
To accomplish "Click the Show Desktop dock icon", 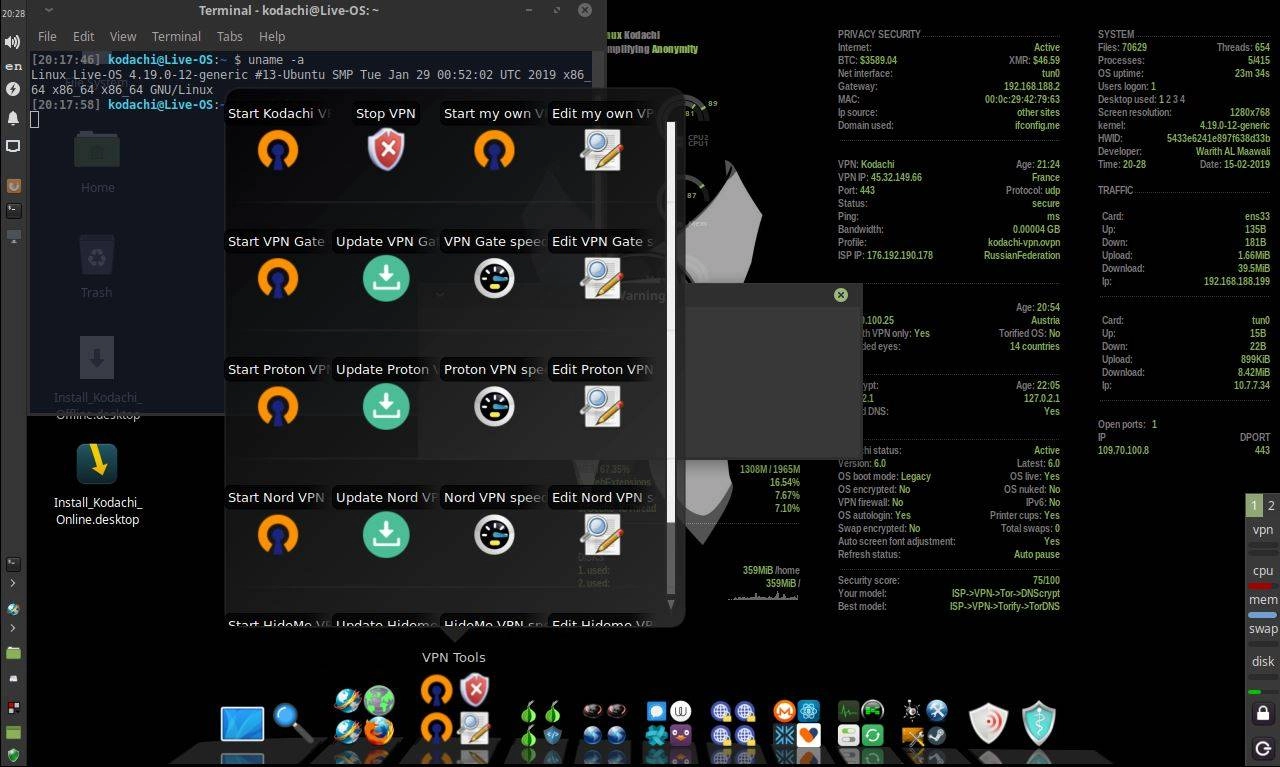I will [242, 723].
